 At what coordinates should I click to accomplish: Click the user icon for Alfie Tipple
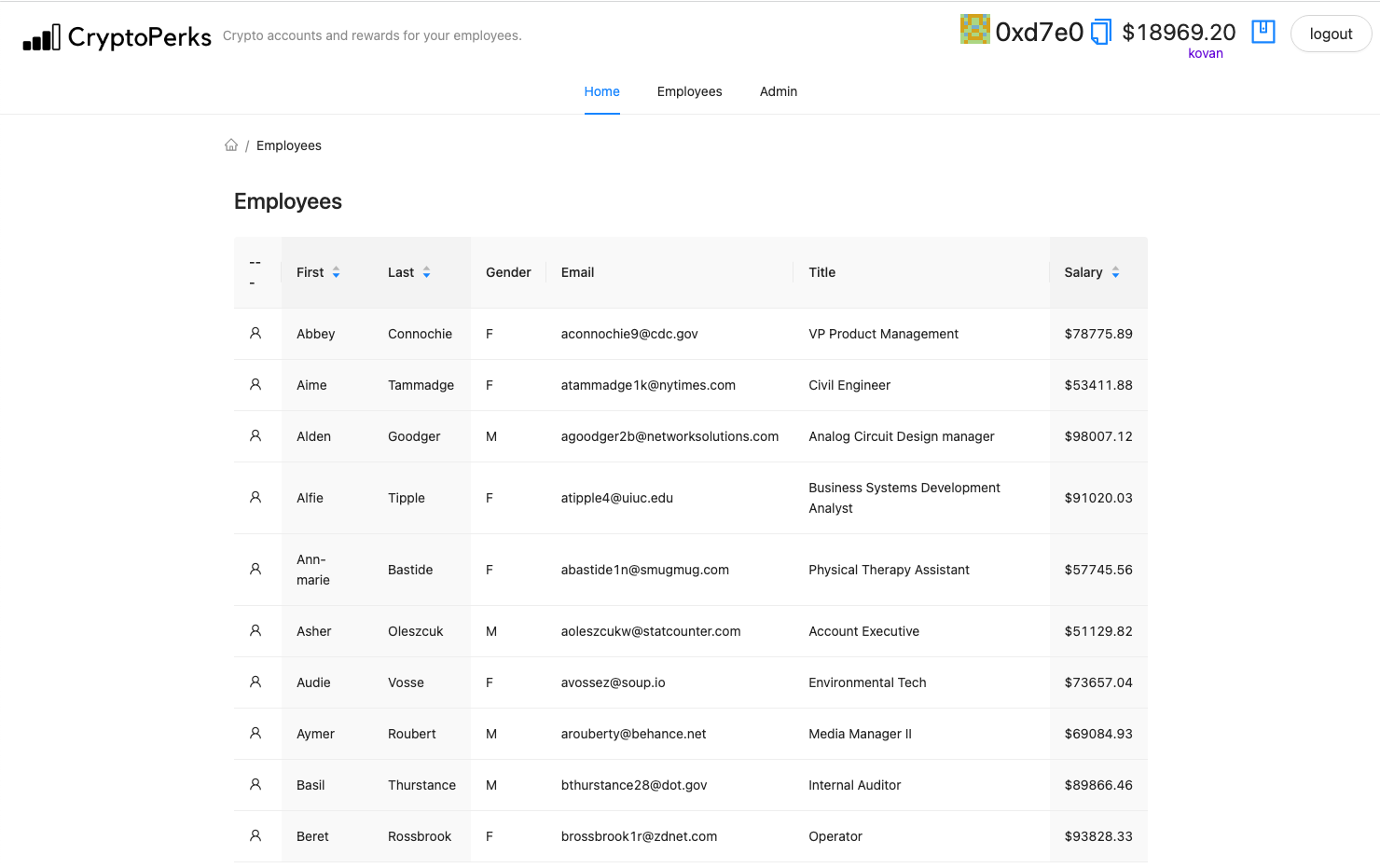[255, 497]
